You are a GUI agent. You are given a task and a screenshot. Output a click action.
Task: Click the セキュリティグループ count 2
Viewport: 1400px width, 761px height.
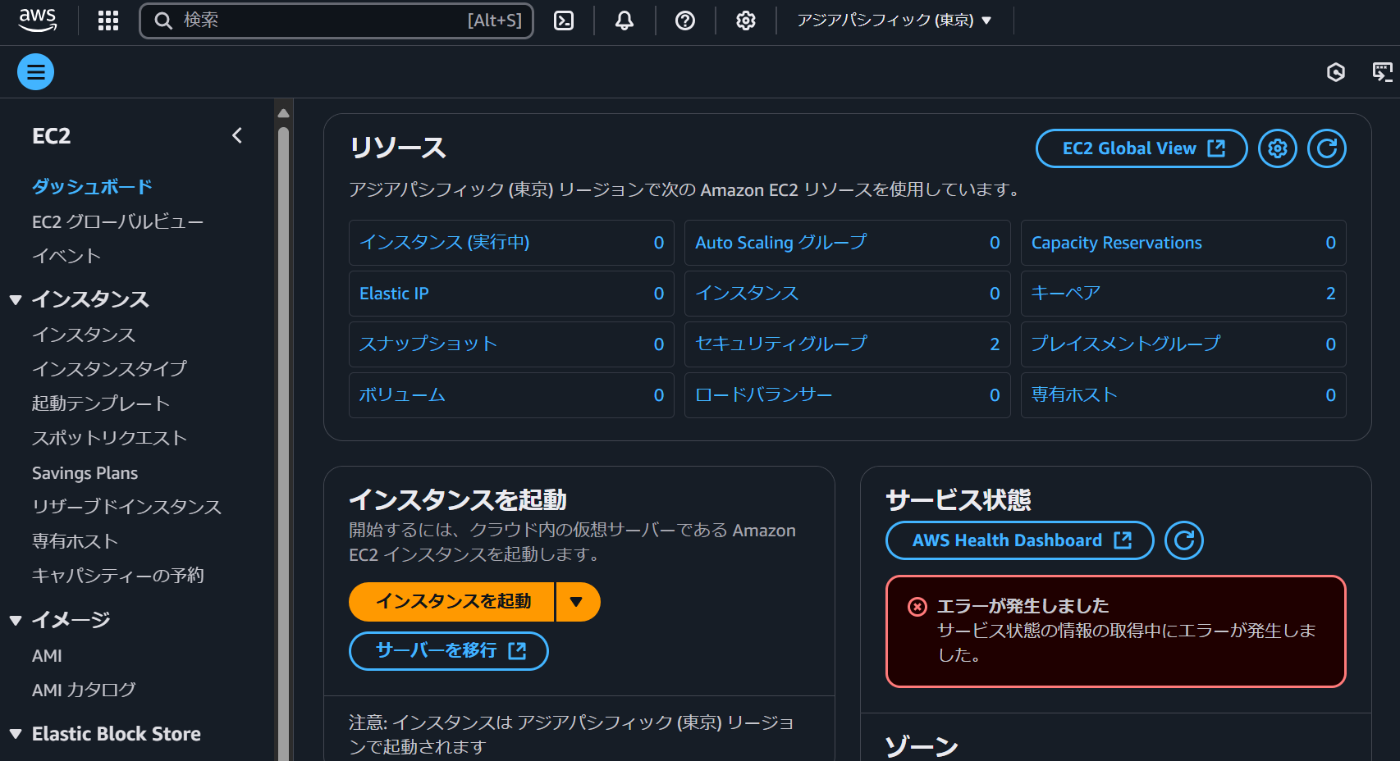point(995,344)
